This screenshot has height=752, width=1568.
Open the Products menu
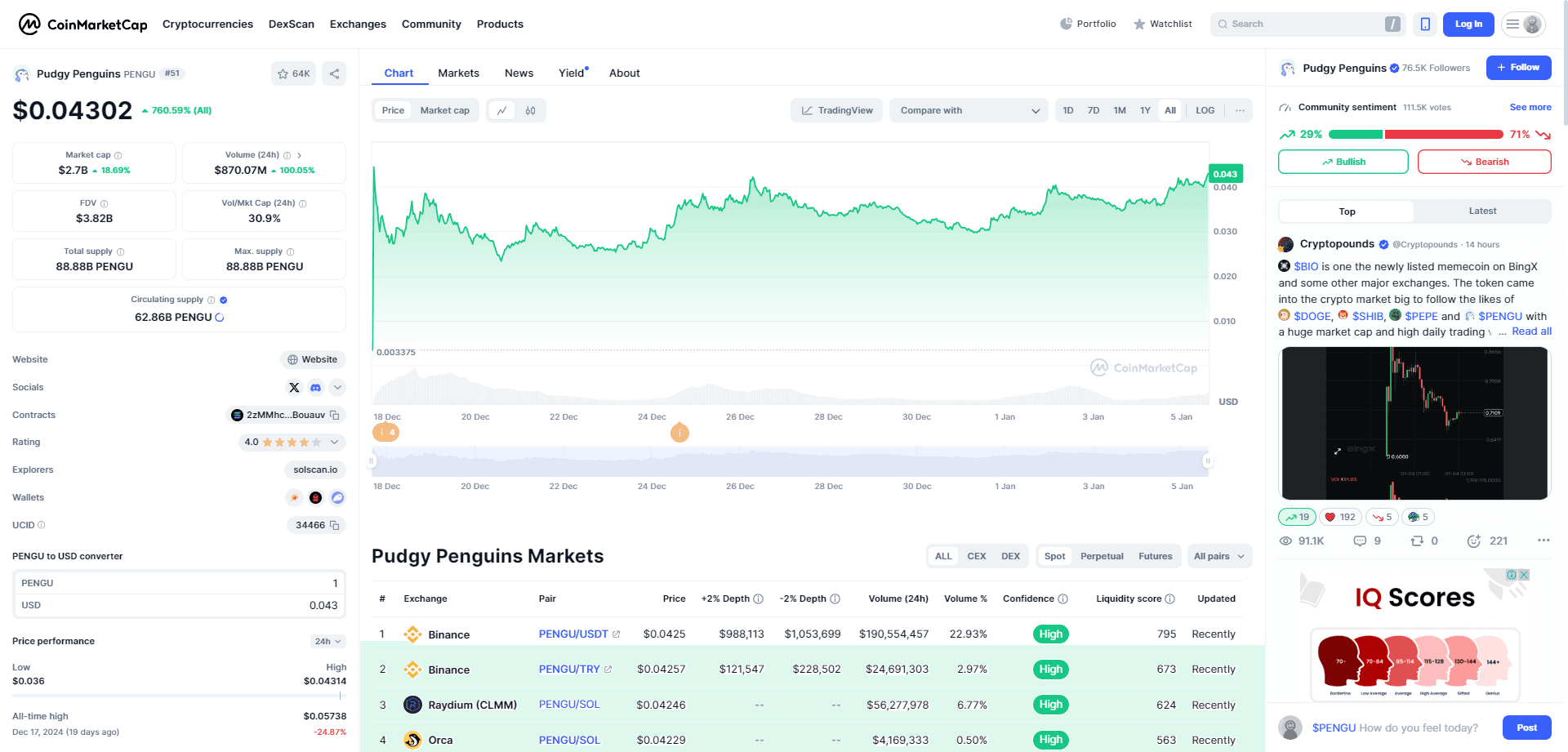(x=500, y=24)
